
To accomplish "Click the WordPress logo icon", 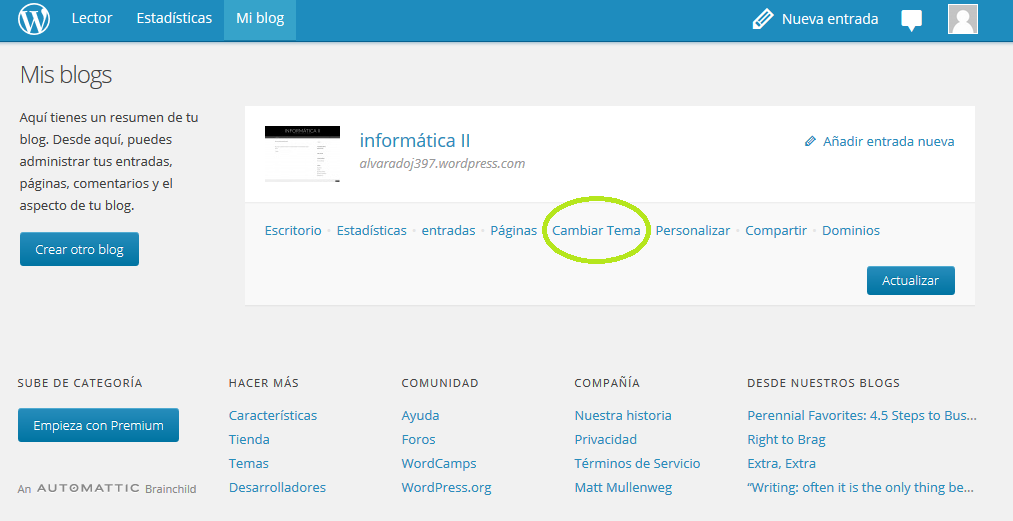I will click(x=33, y=19).
